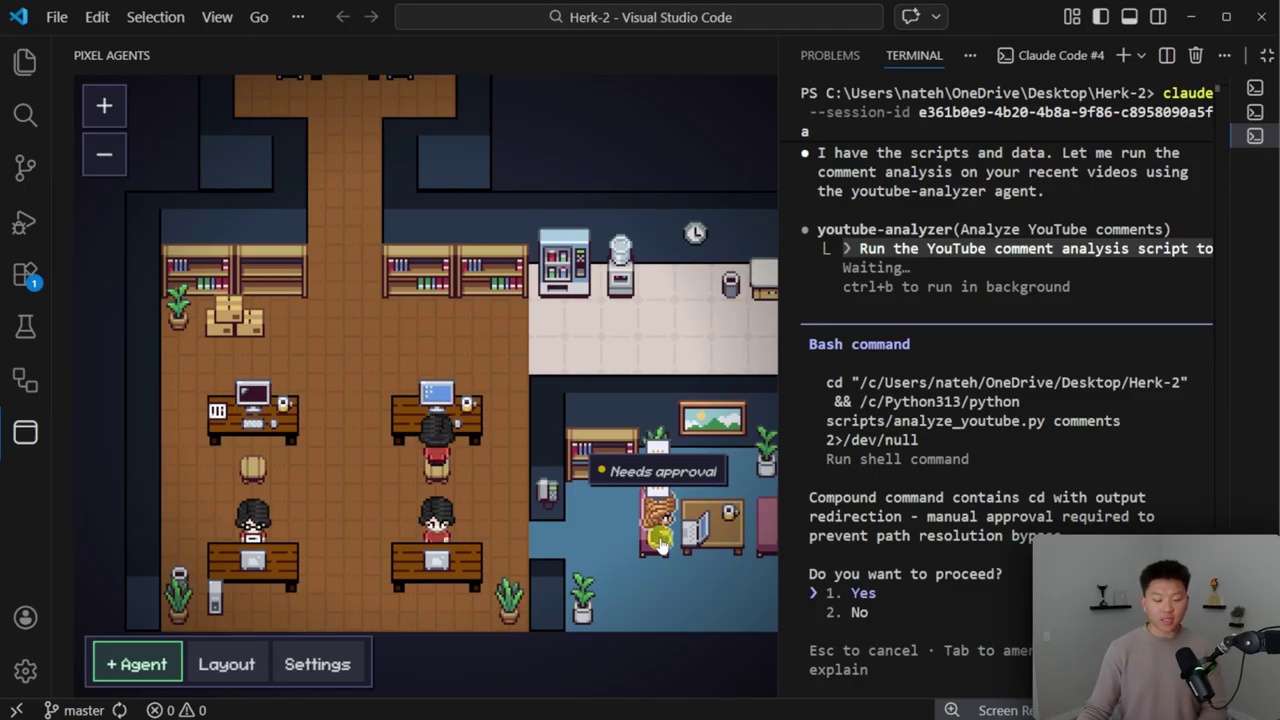Image resolution: width=1280 pixels, height=720 pixels.
Task: Click the + Agent button
Action: (x=137, y=664)
